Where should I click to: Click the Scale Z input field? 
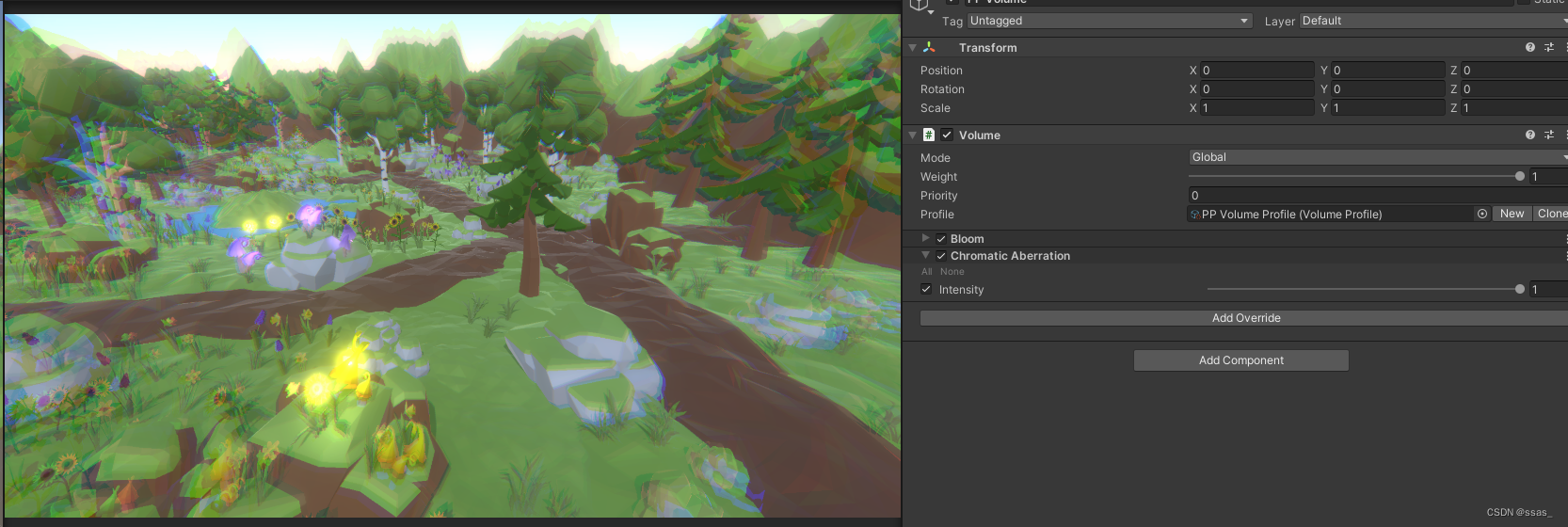1514,108
